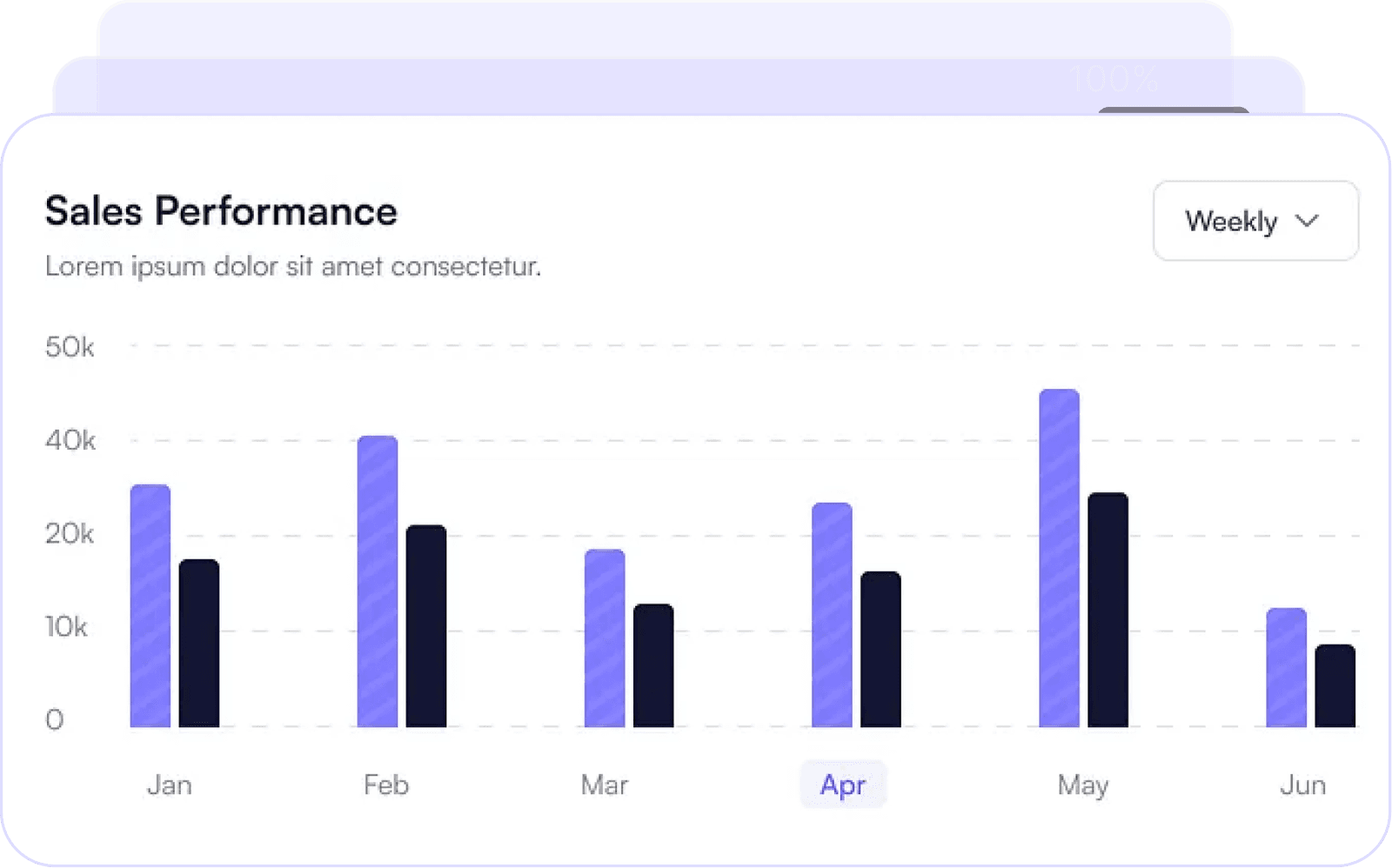This screenshot has height=868, width=1392.
Task: Click the tallest purple bar for May
Action: (1059, 558)
